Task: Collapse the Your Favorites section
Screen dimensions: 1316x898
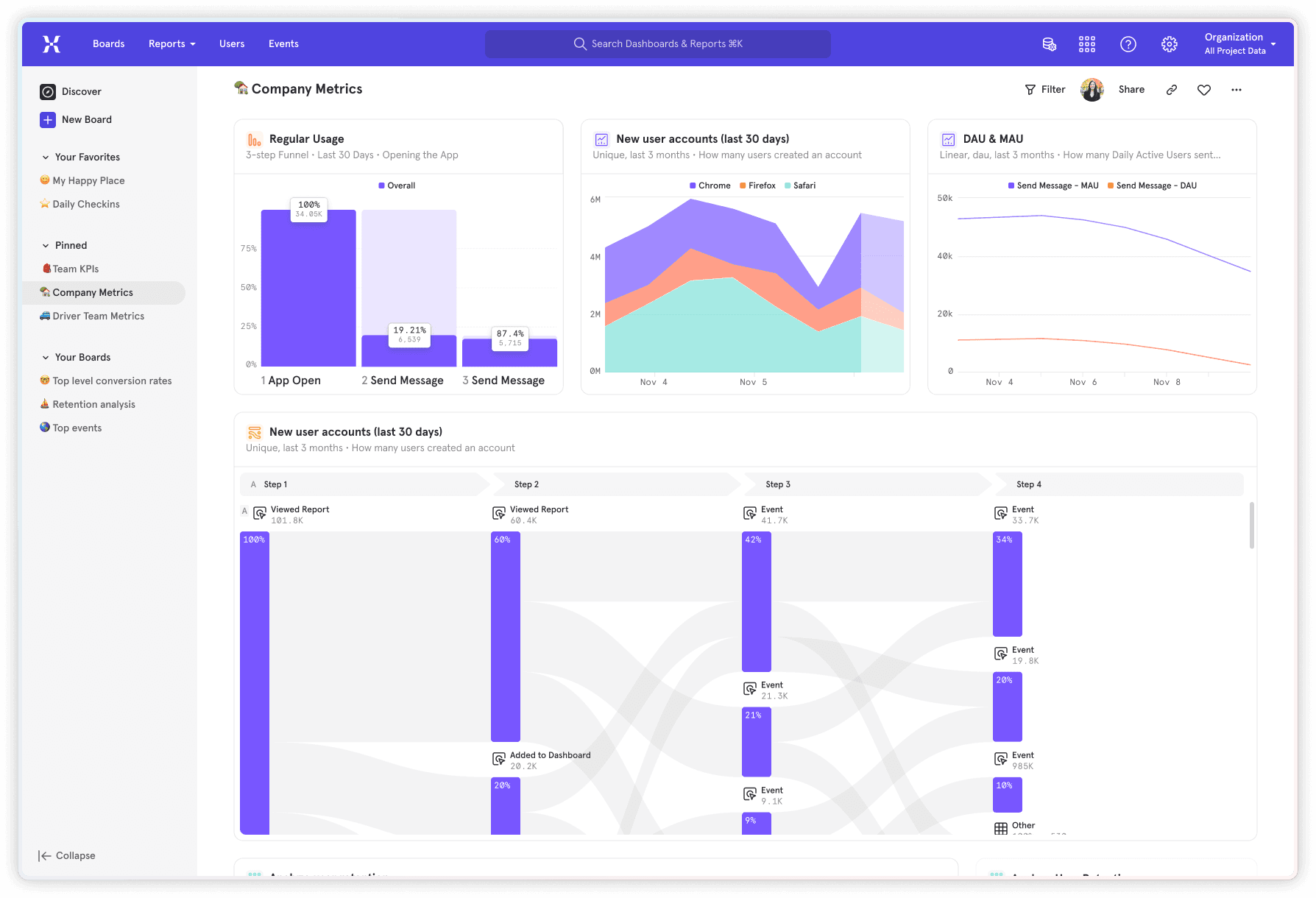Action: point(46,157)
